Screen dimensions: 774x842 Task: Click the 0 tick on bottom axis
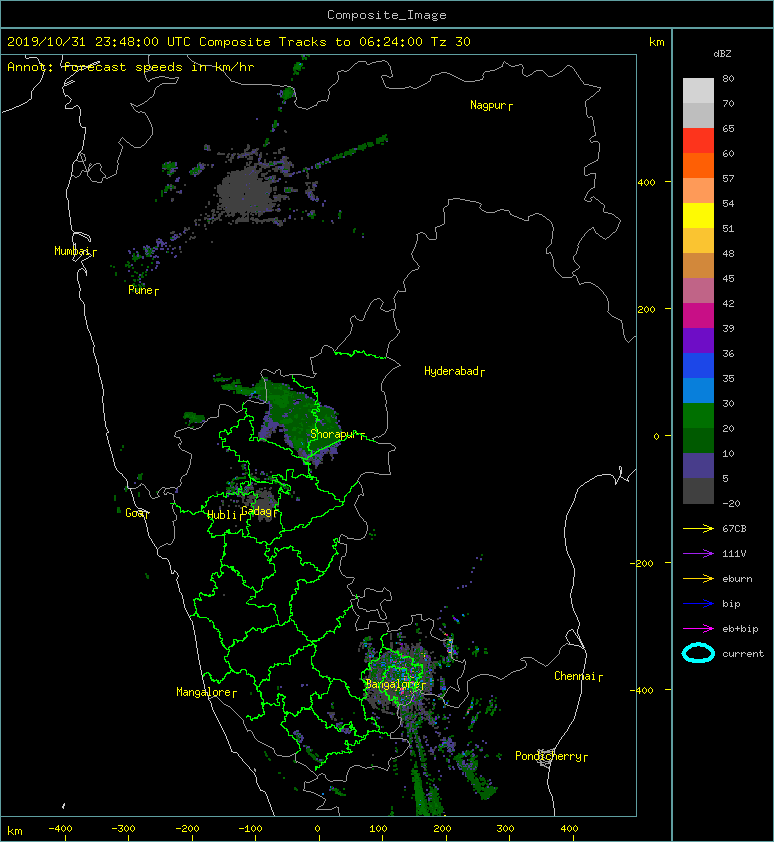click(317, 829)
